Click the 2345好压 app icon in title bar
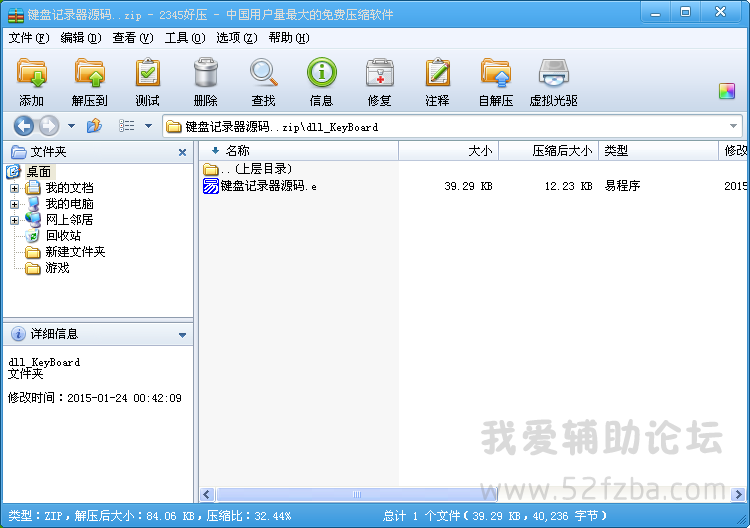This screenshot has width=750, height=528. tap(16, 15)
